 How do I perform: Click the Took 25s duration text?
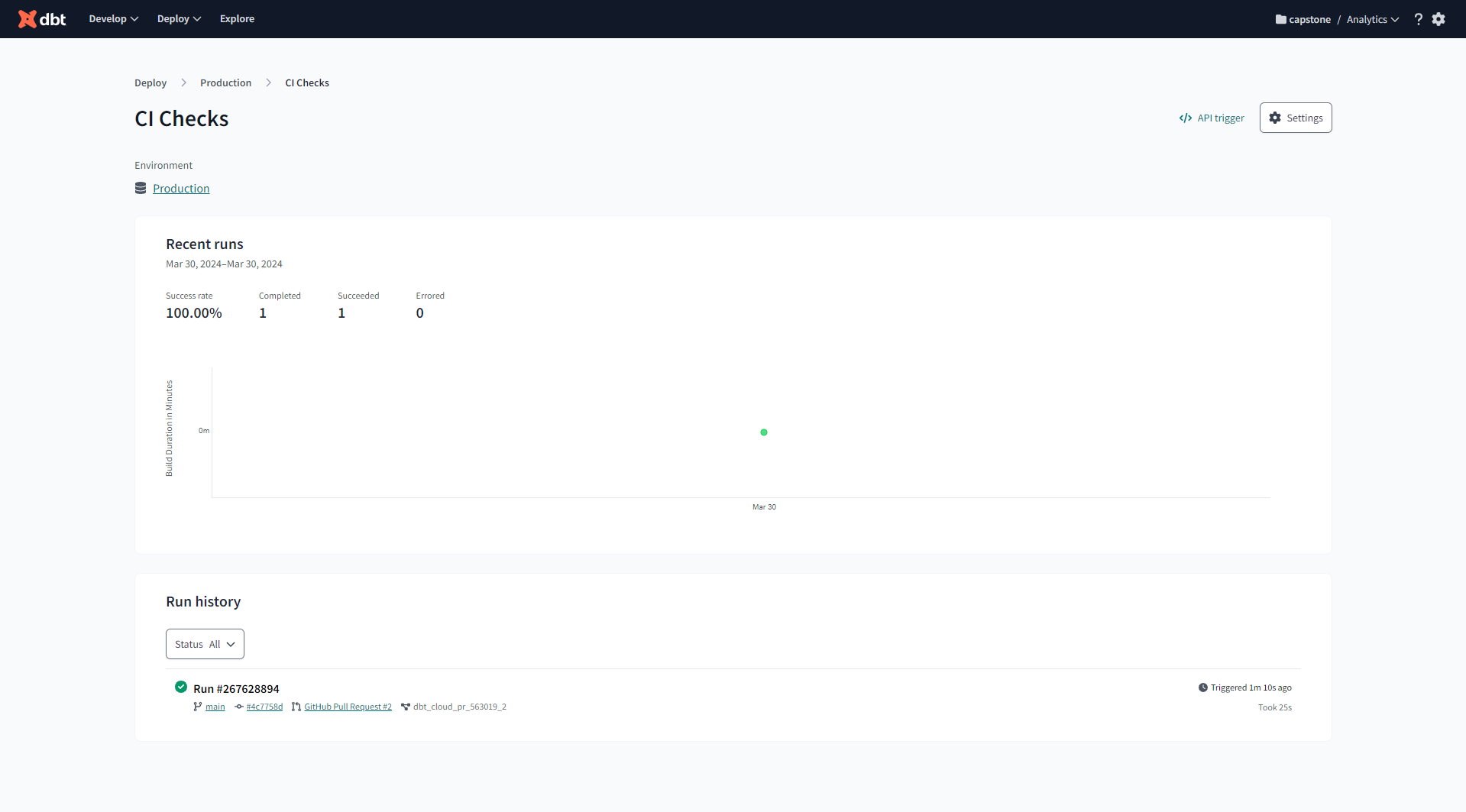click(1275, 707)
